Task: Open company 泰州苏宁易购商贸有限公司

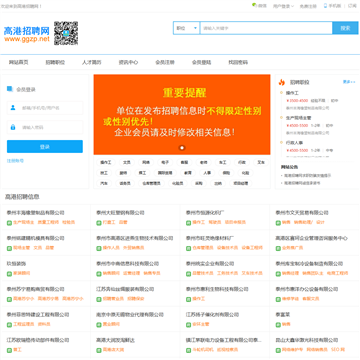Action: tap(35, 289)
